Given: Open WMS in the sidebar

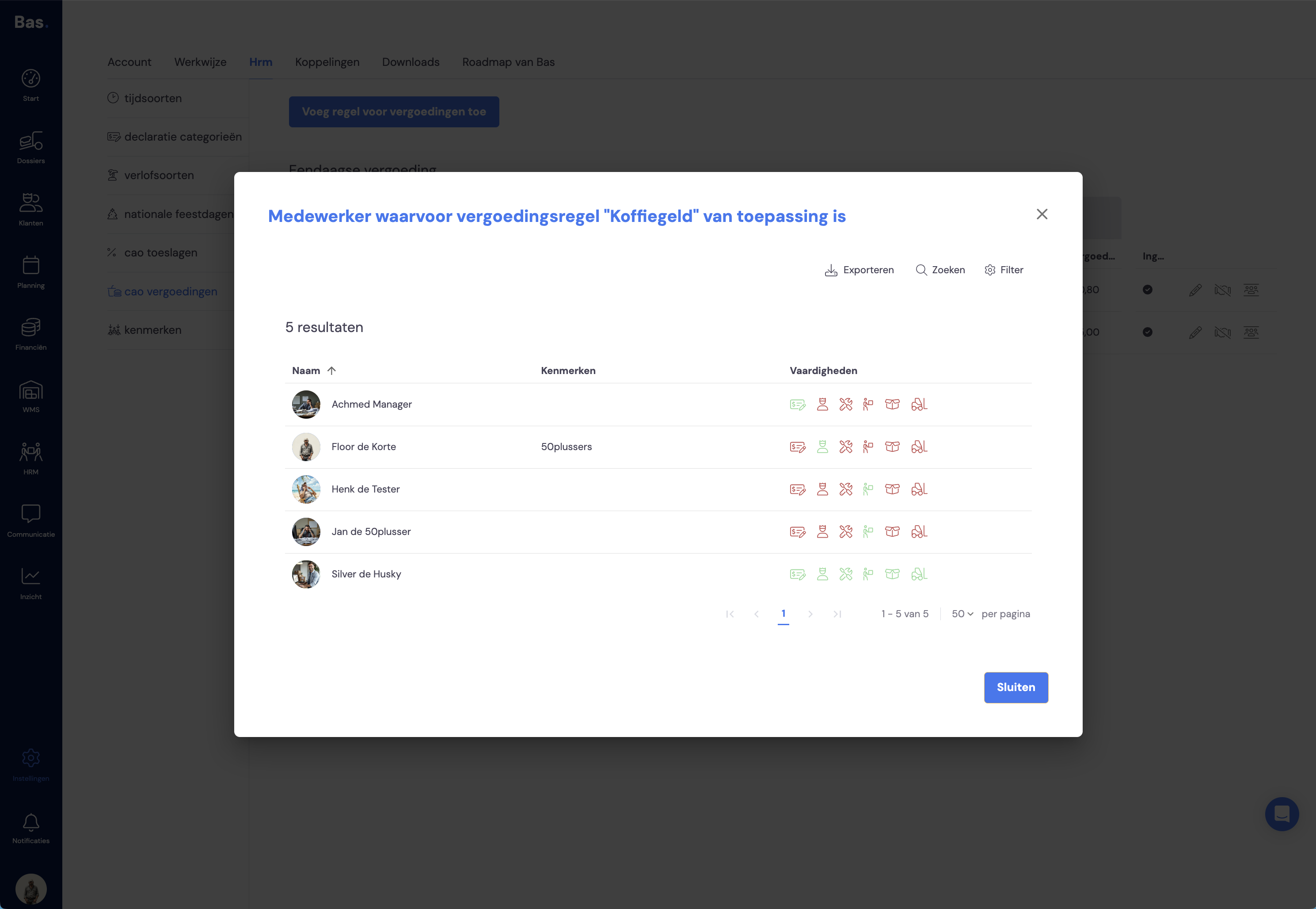Looking at the screenshot, I should click(31, 397).
